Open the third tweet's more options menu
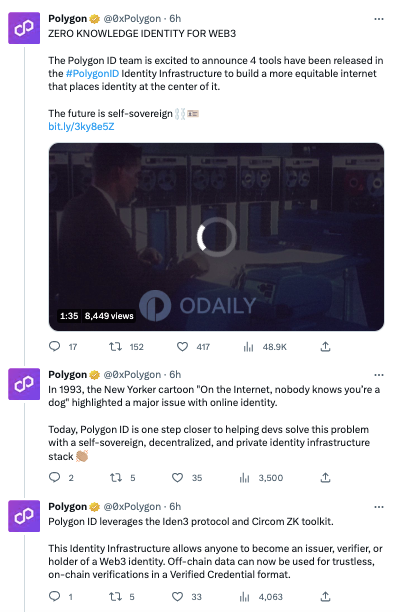This screenshot has width=396, height=612. 379,507
